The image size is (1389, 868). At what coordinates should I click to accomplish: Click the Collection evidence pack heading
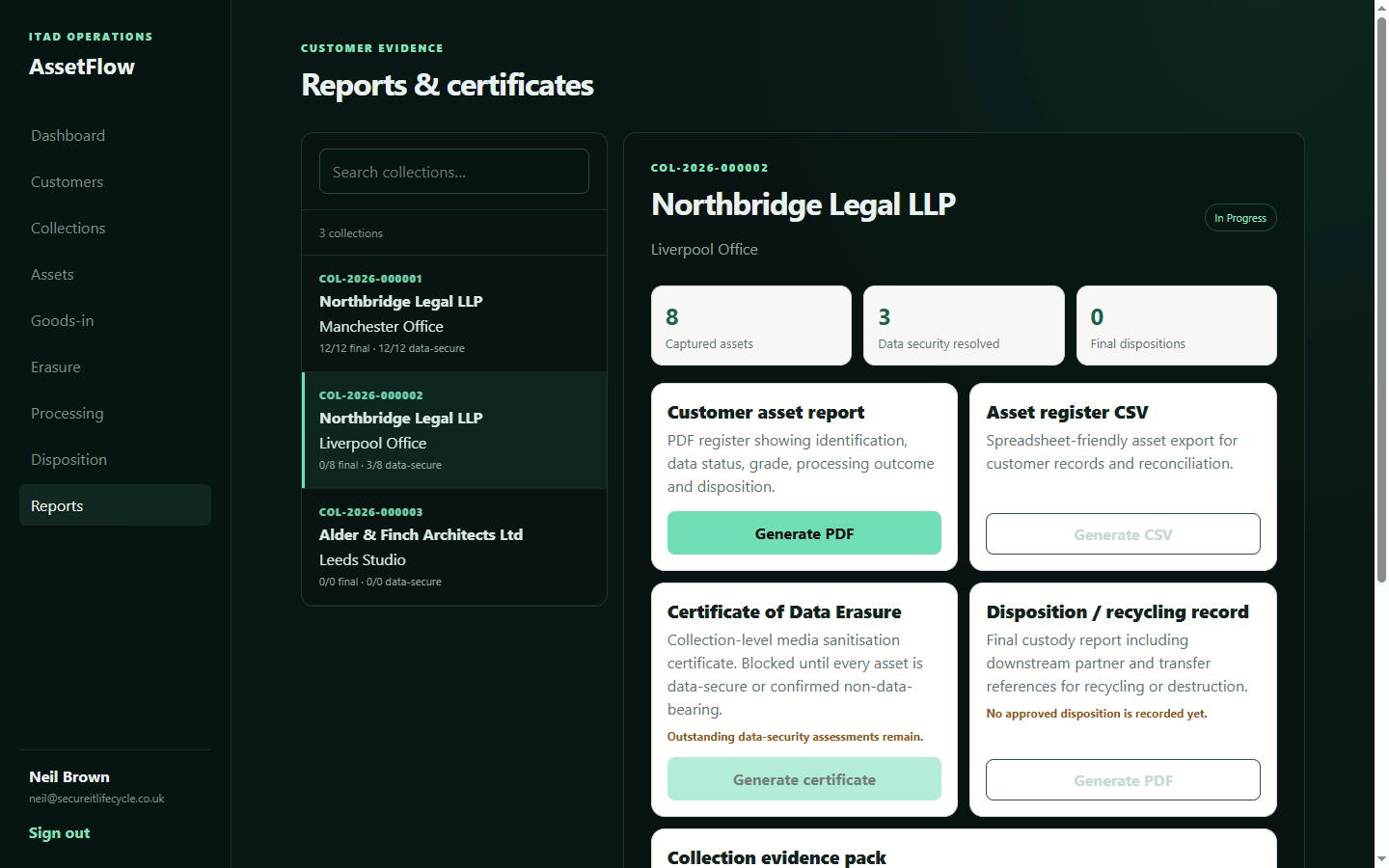coord(776,857)
